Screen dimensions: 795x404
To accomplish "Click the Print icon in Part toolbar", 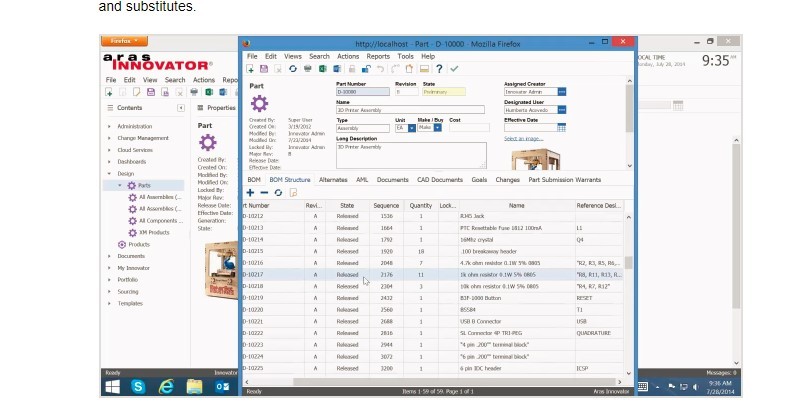I will click(307, 69).
